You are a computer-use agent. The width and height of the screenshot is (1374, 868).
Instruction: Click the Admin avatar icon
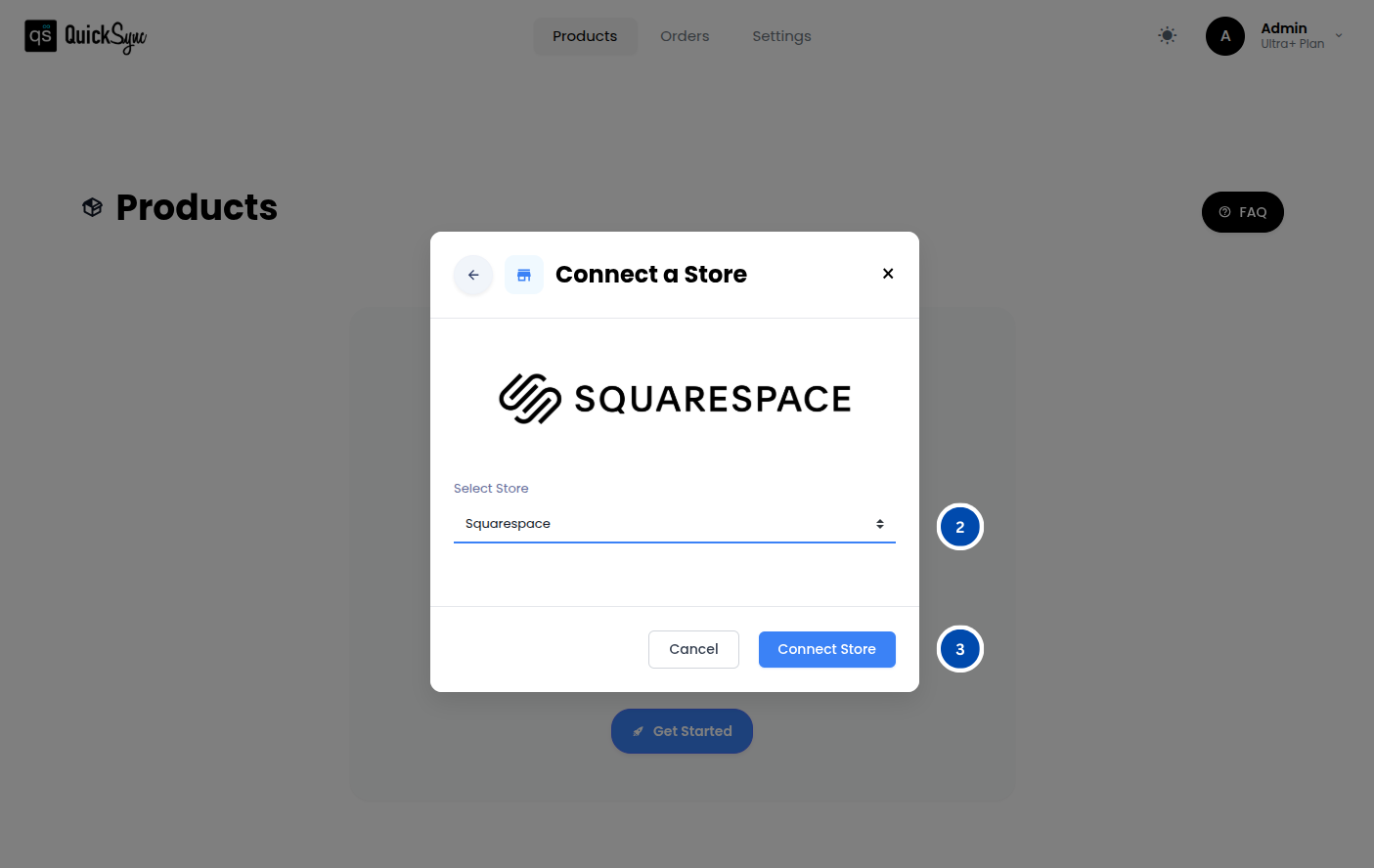click(x=1225, y=36)
